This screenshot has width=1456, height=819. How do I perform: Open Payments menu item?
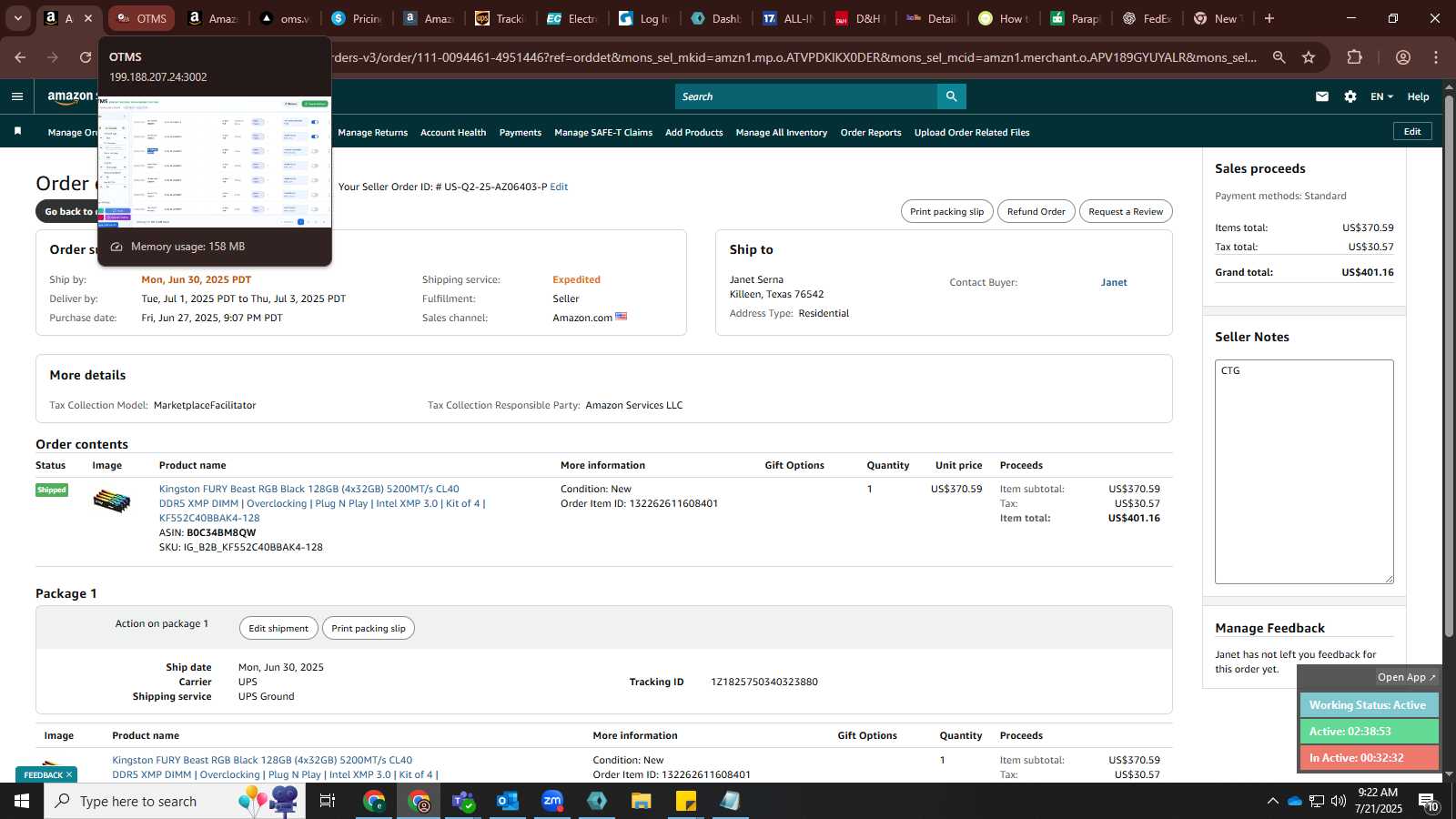[521, 132]
